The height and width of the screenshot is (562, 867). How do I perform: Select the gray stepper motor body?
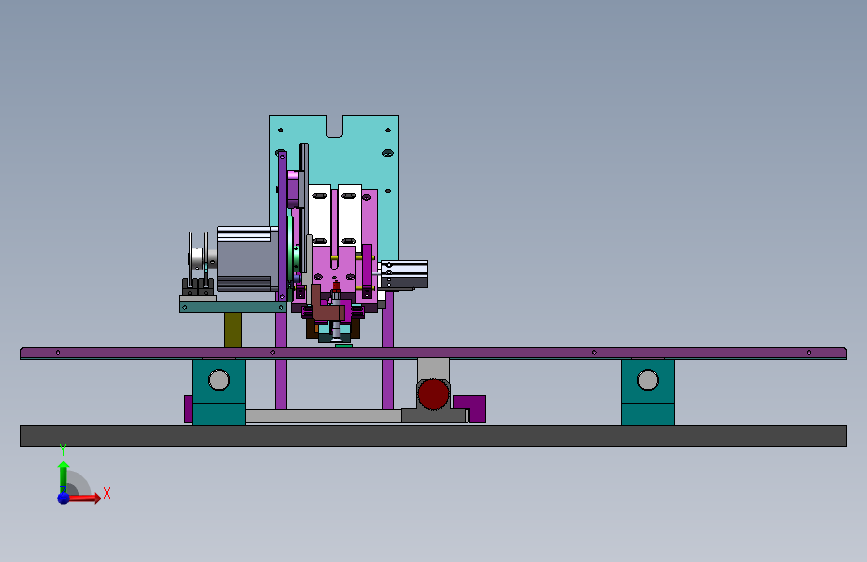click(x=246, y=259)
